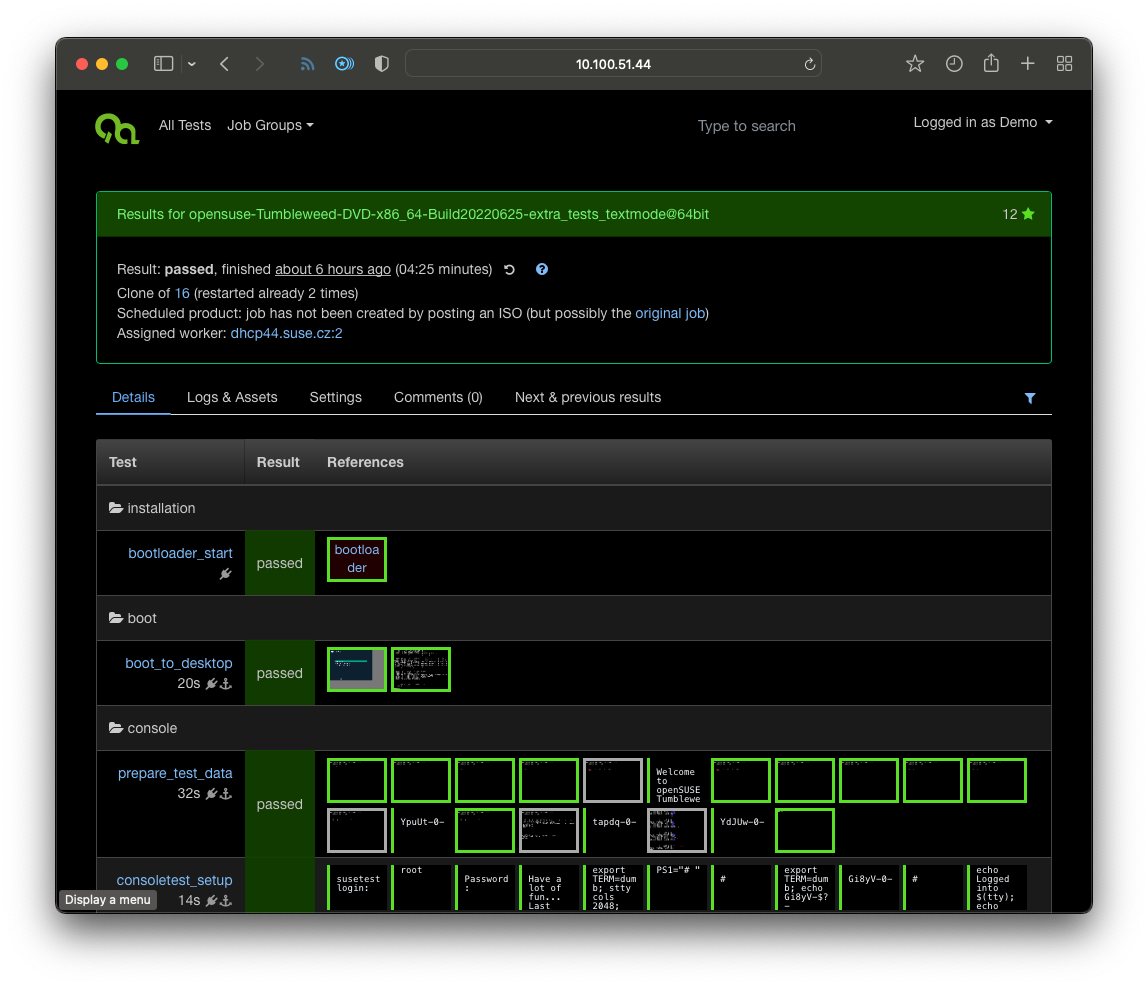
Task: Click the anchor icon beside 32s
Action: pos(226,794)
